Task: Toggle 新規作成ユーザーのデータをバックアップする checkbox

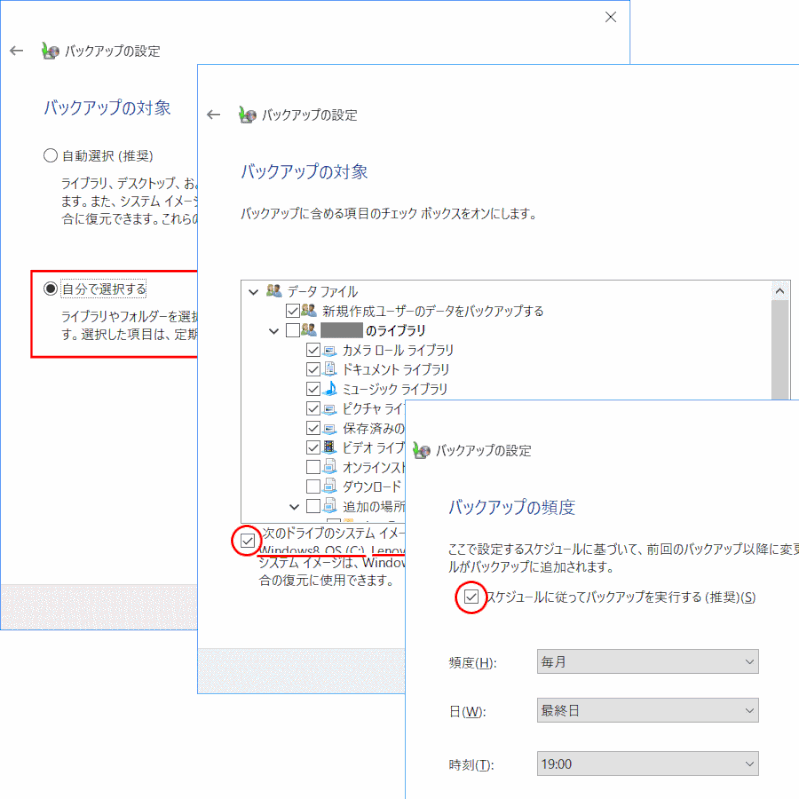Action: 292,310
